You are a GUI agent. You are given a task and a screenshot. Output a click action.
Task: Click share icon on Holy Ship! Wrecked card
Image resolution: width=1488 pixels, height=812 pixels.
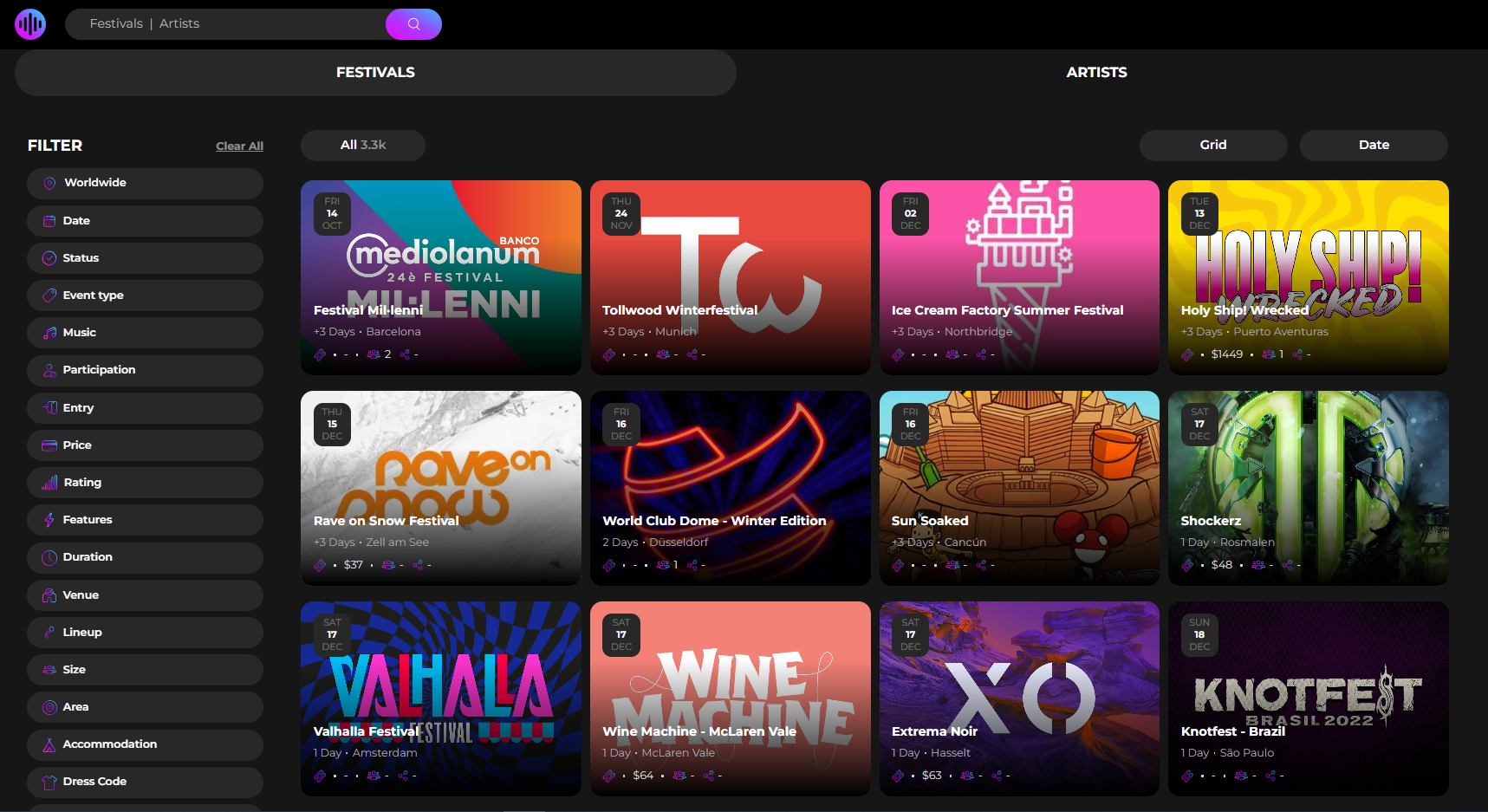point(1297,354)
